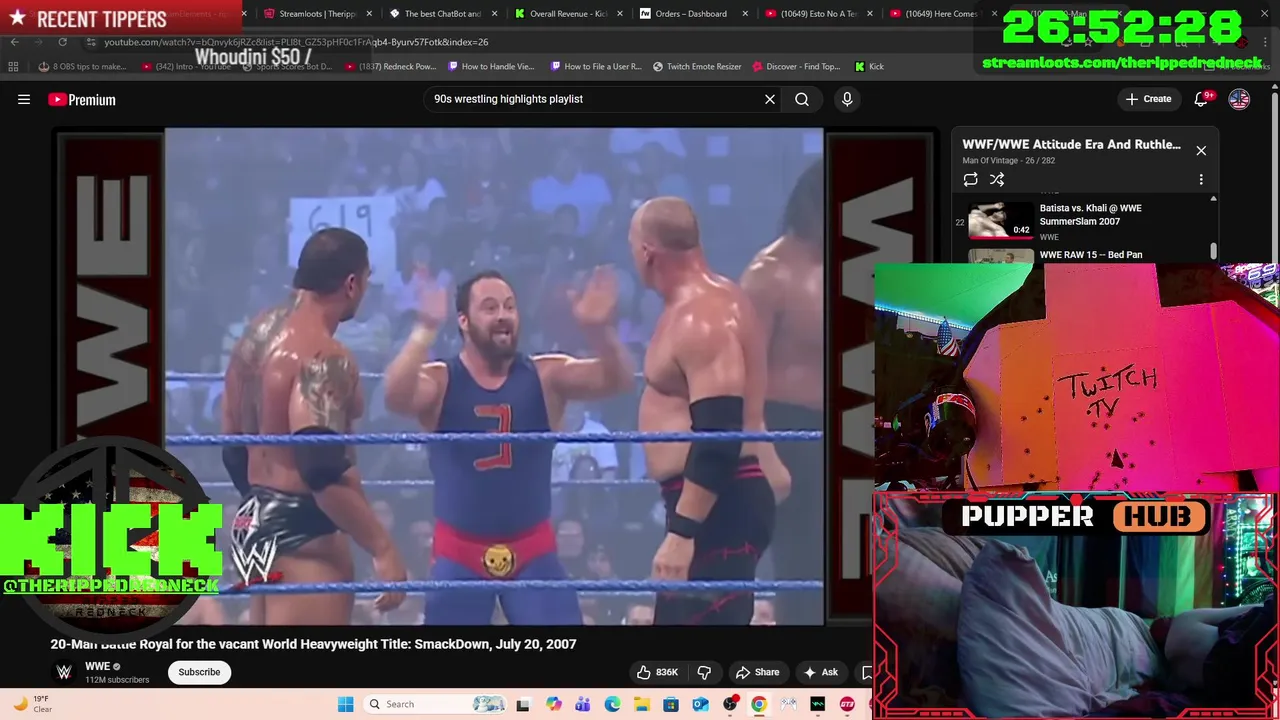Switch to Esto No A Ter tab

click(x=816, y=14)
